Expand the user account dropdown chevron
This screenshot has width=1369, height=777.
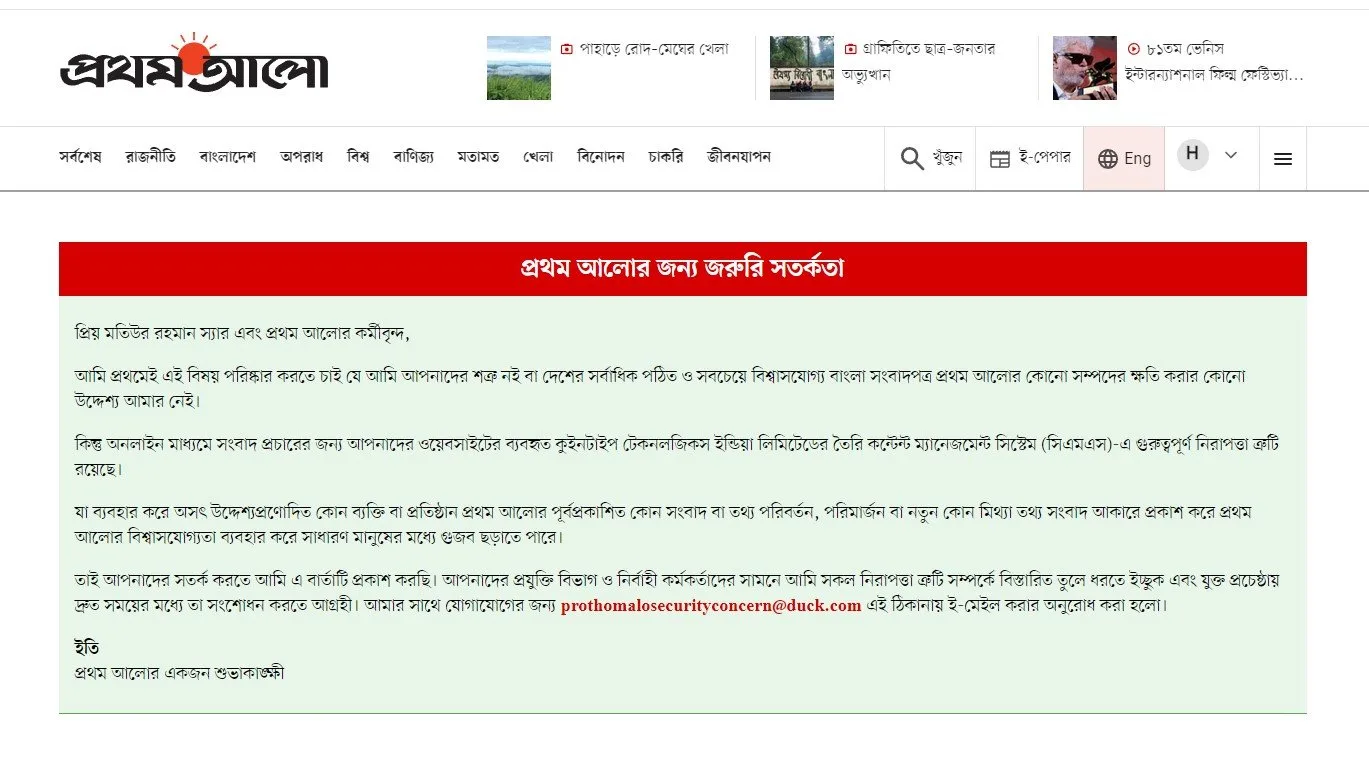pos(1231,155)
